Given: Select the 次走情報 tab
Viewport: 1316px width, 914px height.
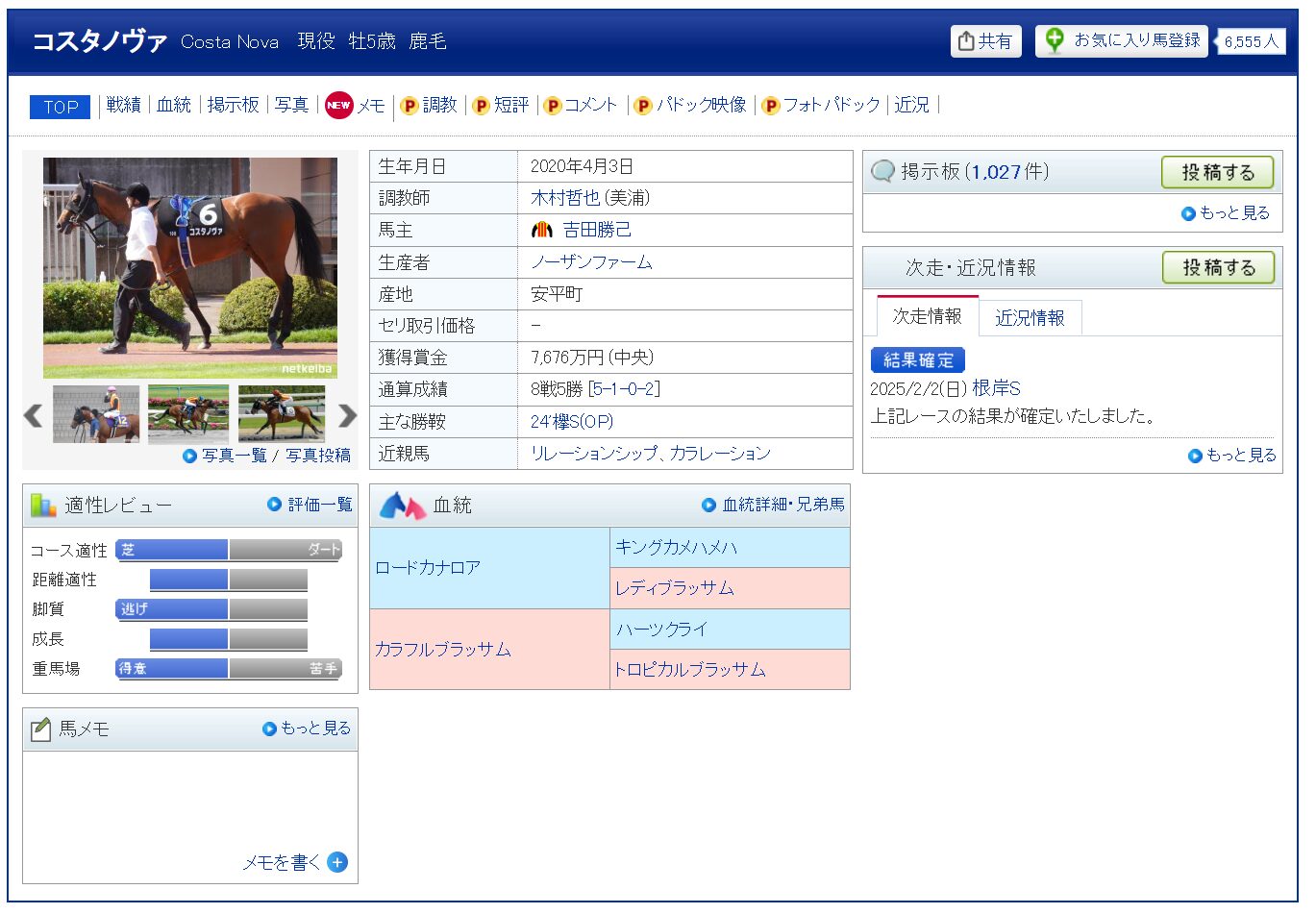Looking at the screenshot, I should 927,316.
